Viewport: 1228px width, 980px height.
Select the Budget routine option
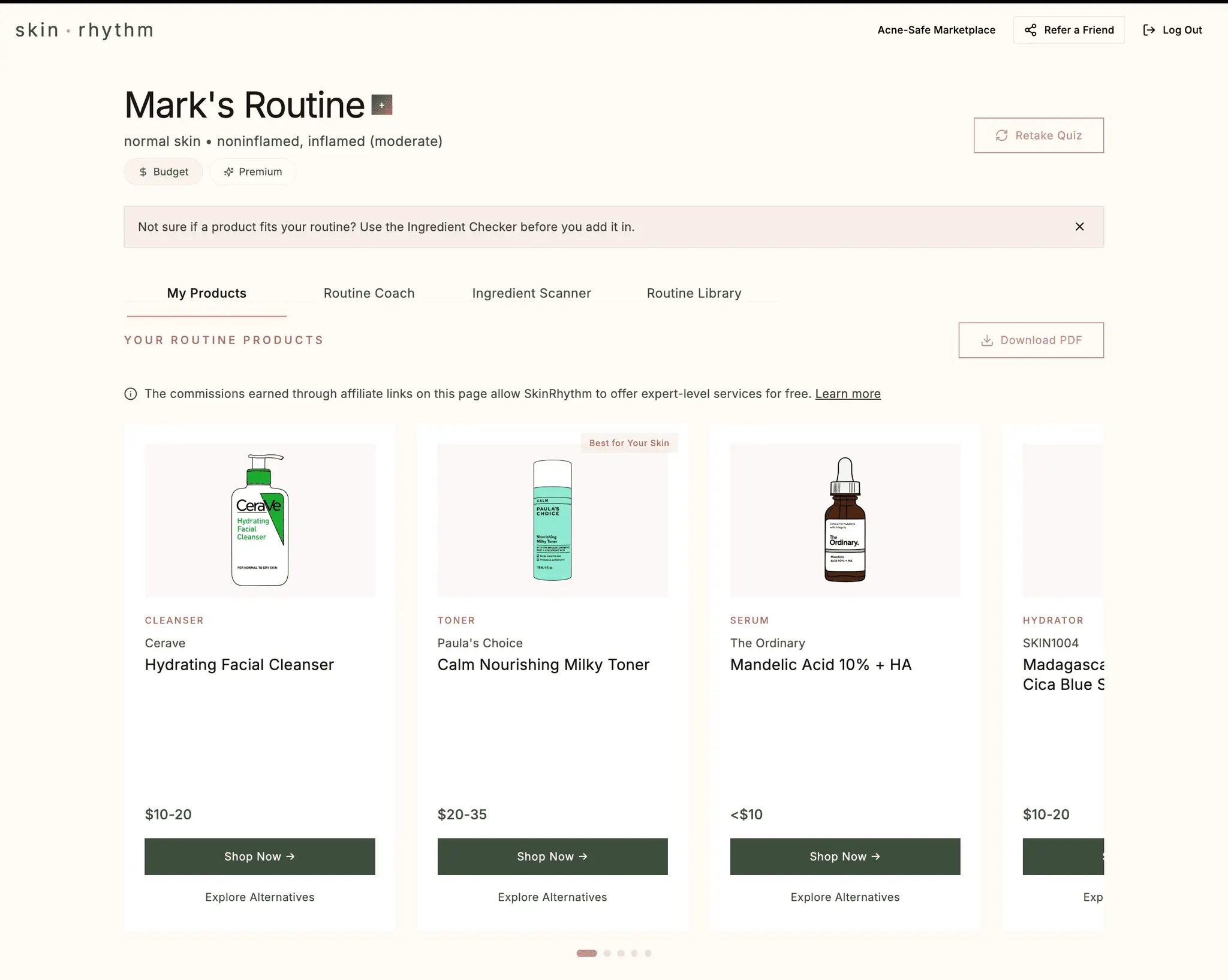pos(163,172)
